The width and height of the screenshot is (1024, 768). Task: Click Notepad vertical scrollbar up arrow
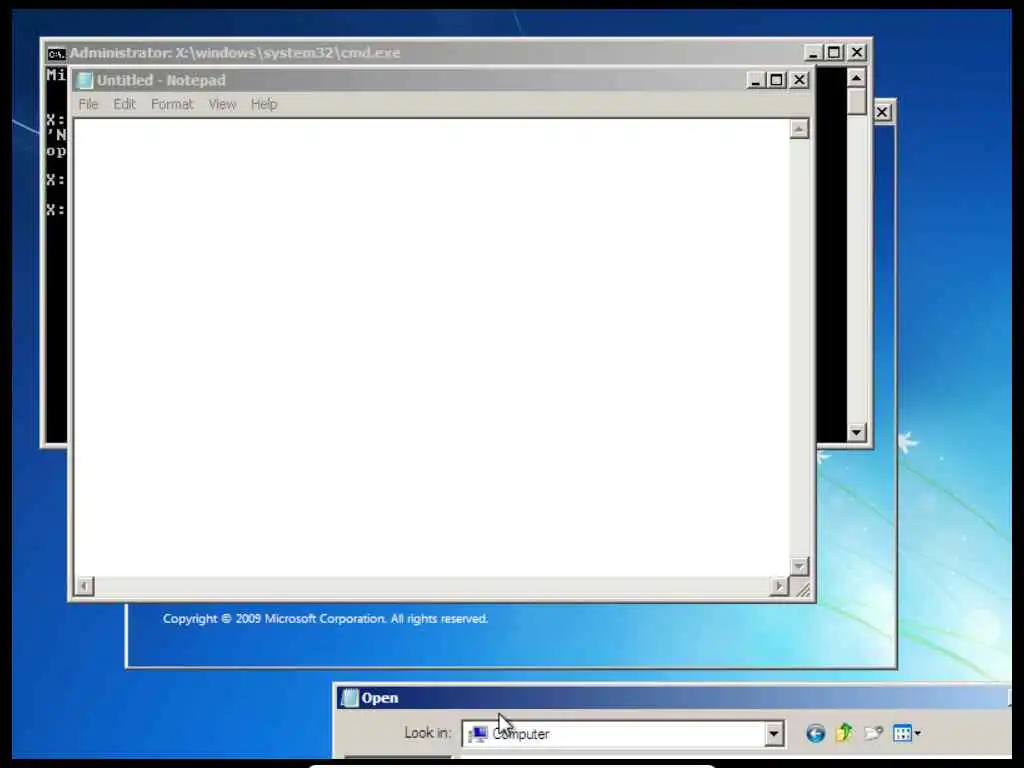click(799, 129)
